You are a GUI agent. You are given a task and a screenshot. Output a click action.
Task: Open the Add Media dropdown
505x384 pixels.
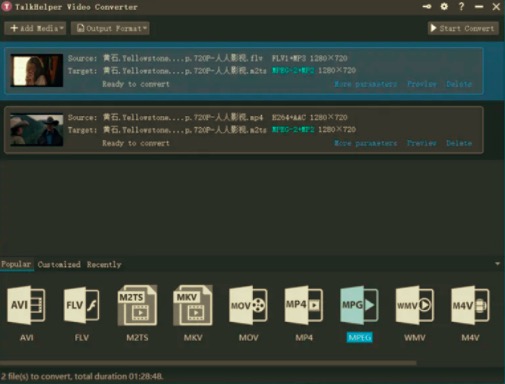(x=35, y=28)
